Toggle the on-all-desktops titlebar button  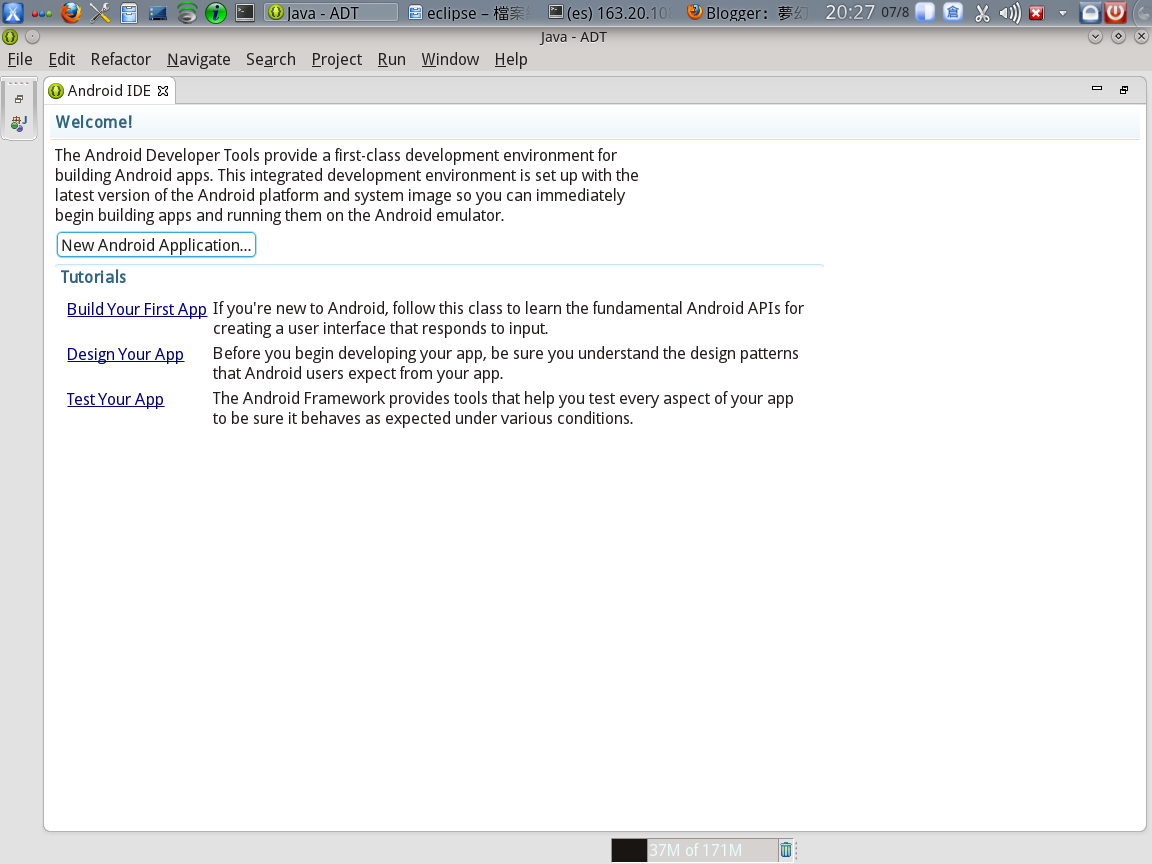coord(32,37)
